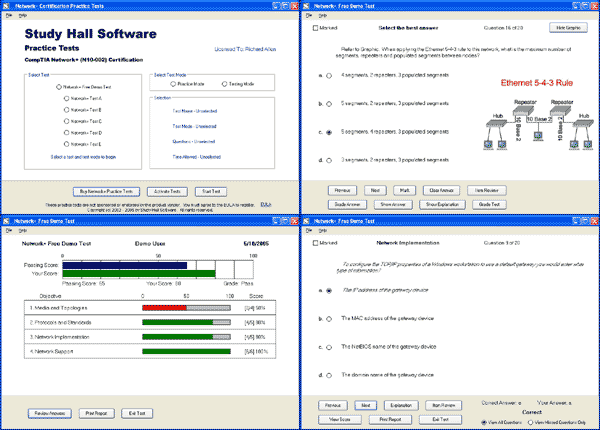Select the Network+ Free Demo Test option
The width and height of the screenshot is (600, 430).
point(59,88)
